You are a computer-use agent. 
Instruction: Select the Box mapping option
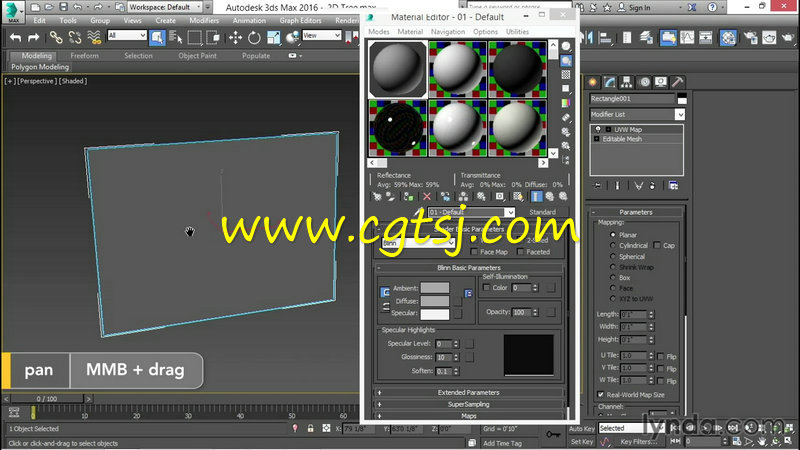(613, 278)
